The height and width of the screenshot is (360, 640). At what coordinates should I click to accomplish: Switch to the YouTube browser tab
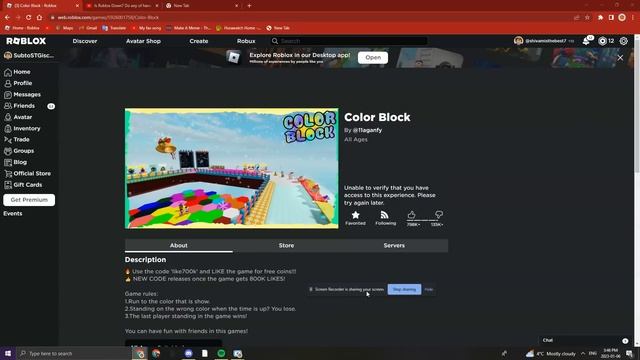122,6
